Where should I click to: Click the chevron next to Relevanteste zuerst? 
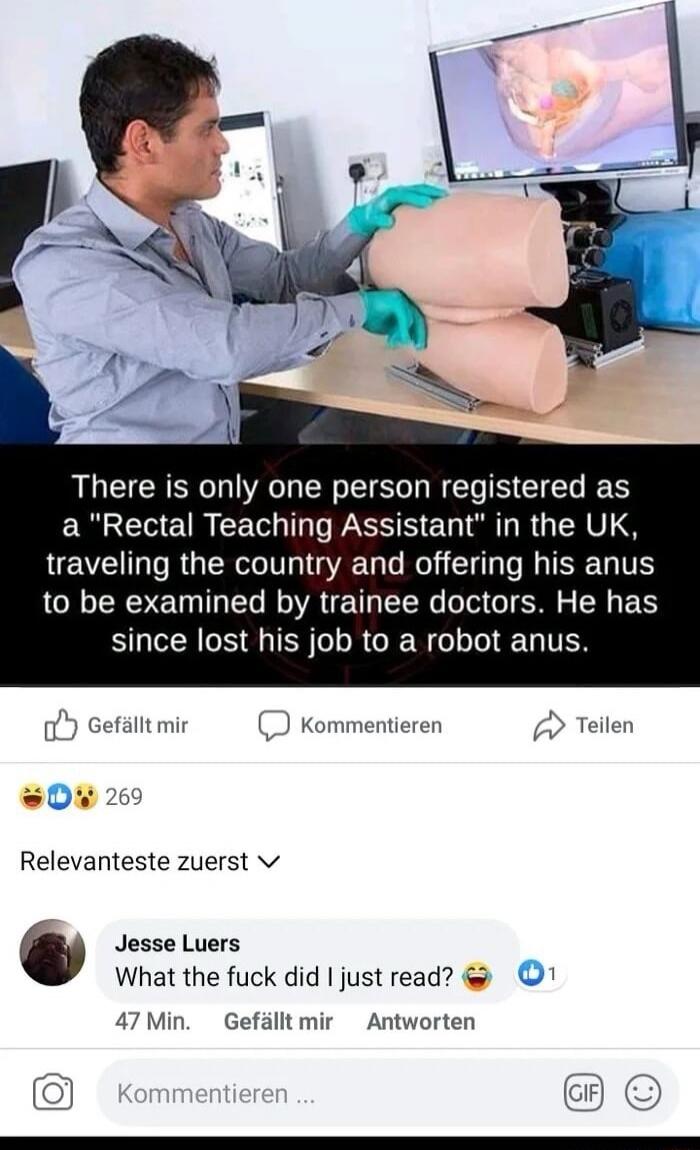click(270, 862)
